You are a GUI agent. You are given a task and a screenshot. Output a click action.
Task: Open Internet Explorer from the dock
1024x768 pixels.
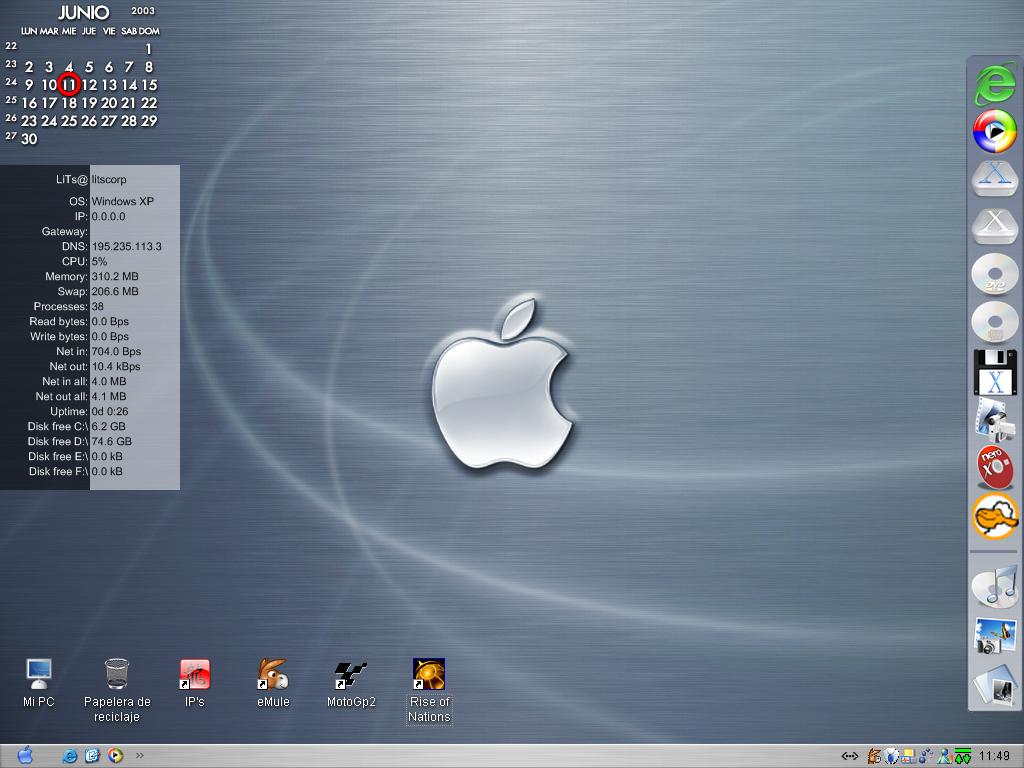(994, 84)
